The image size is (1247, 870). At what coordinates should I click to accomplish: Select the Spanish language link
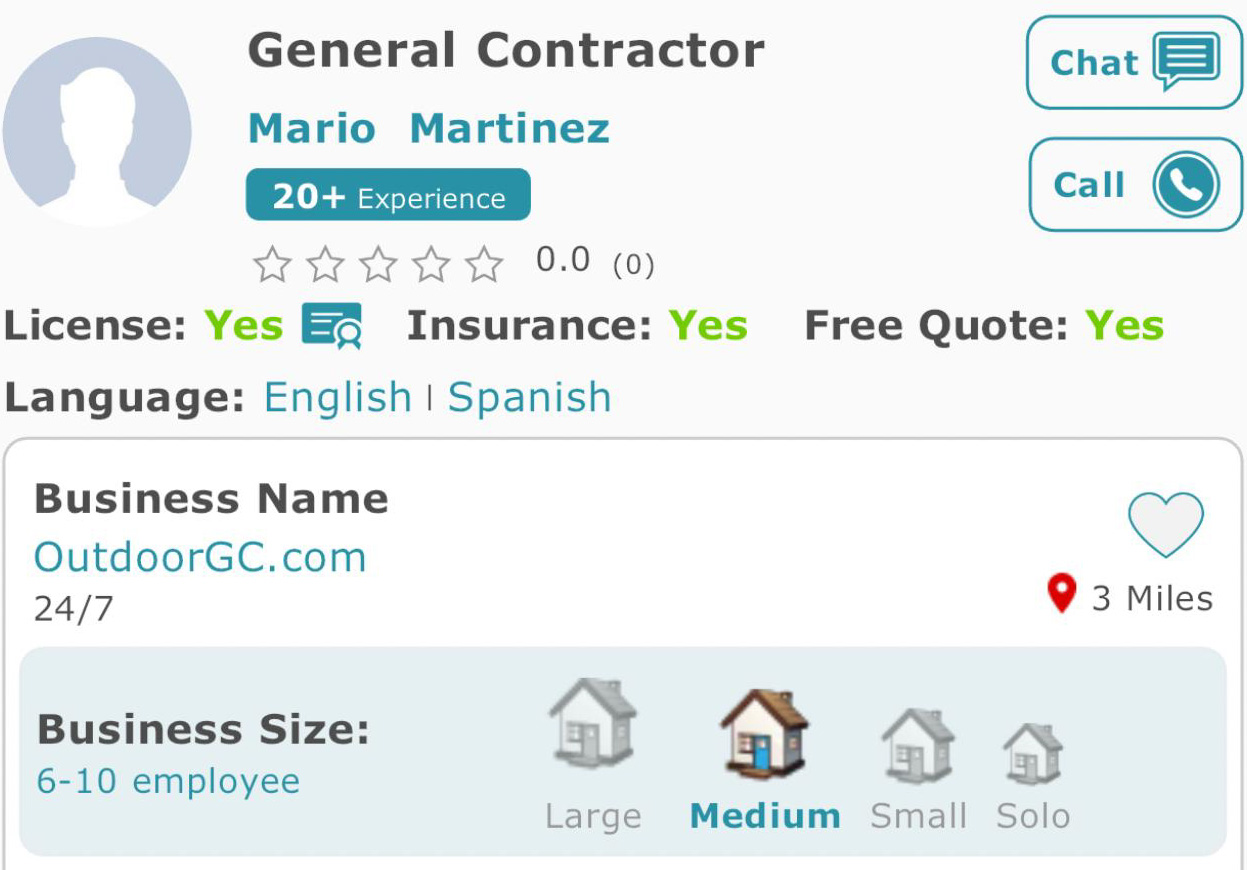[x=529, y=398]
